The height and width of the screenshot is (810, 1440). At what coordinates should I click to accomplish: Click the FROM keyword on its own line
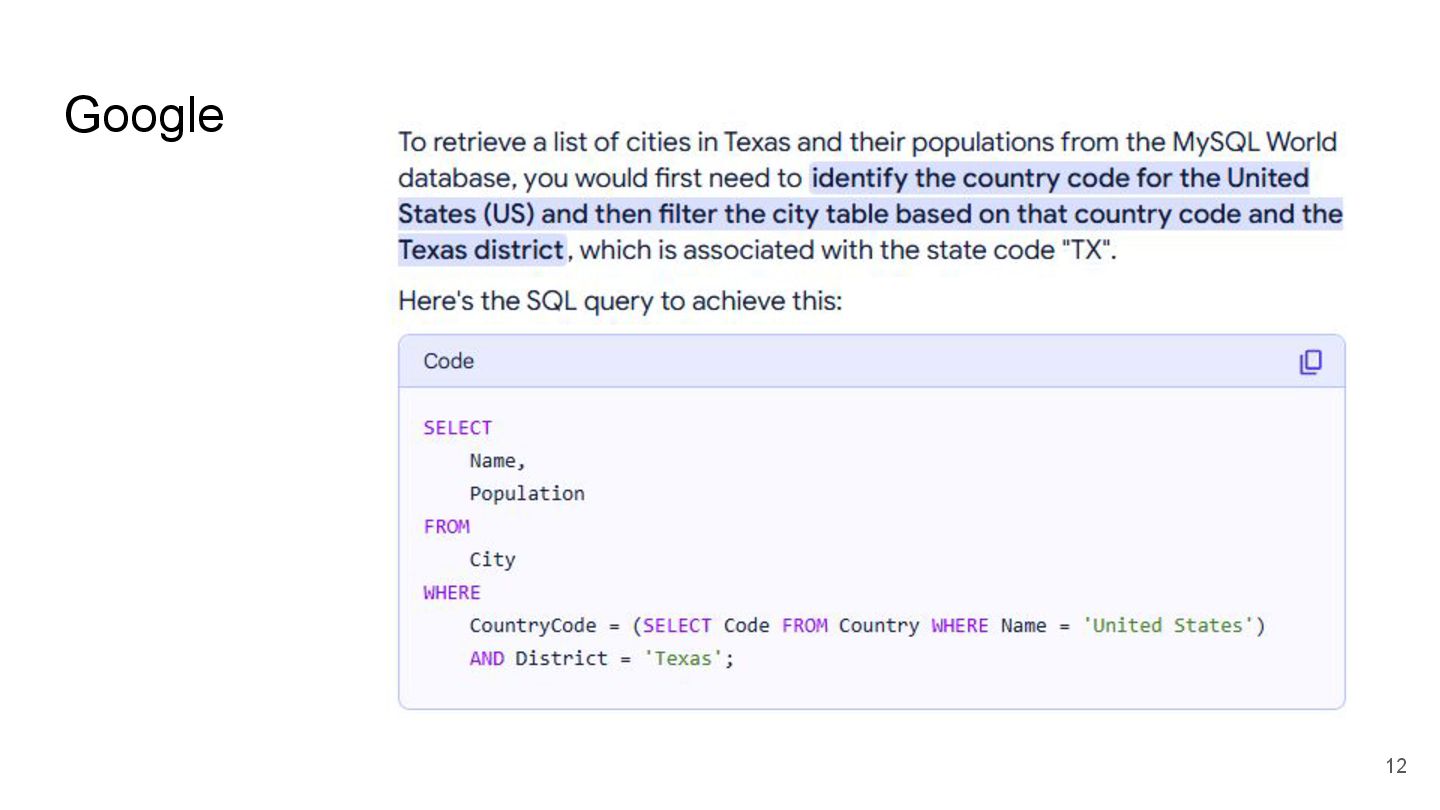coord(446,526)
